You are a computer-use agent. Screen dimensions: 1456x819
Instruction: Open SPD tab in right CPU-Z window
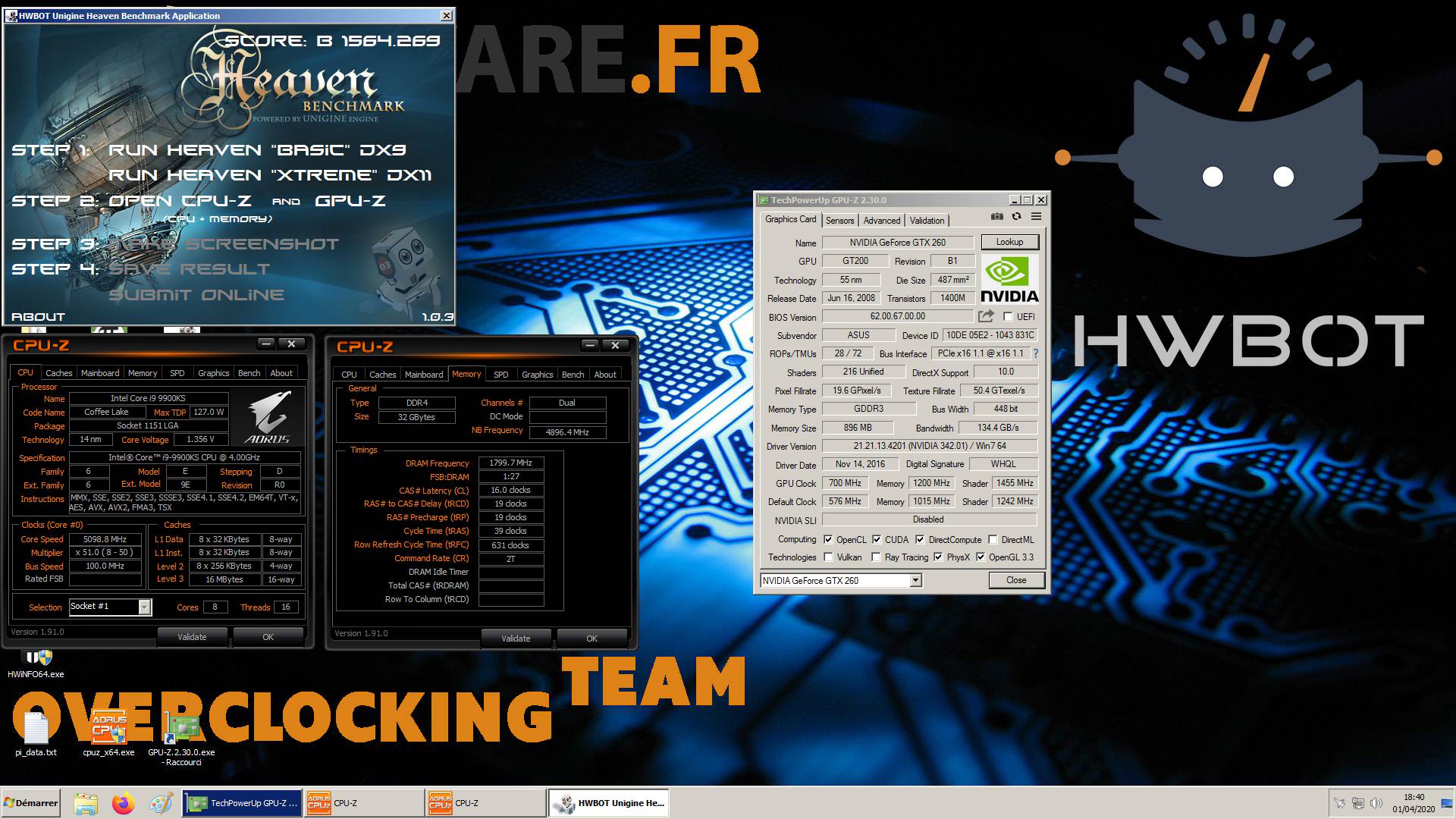500,375
